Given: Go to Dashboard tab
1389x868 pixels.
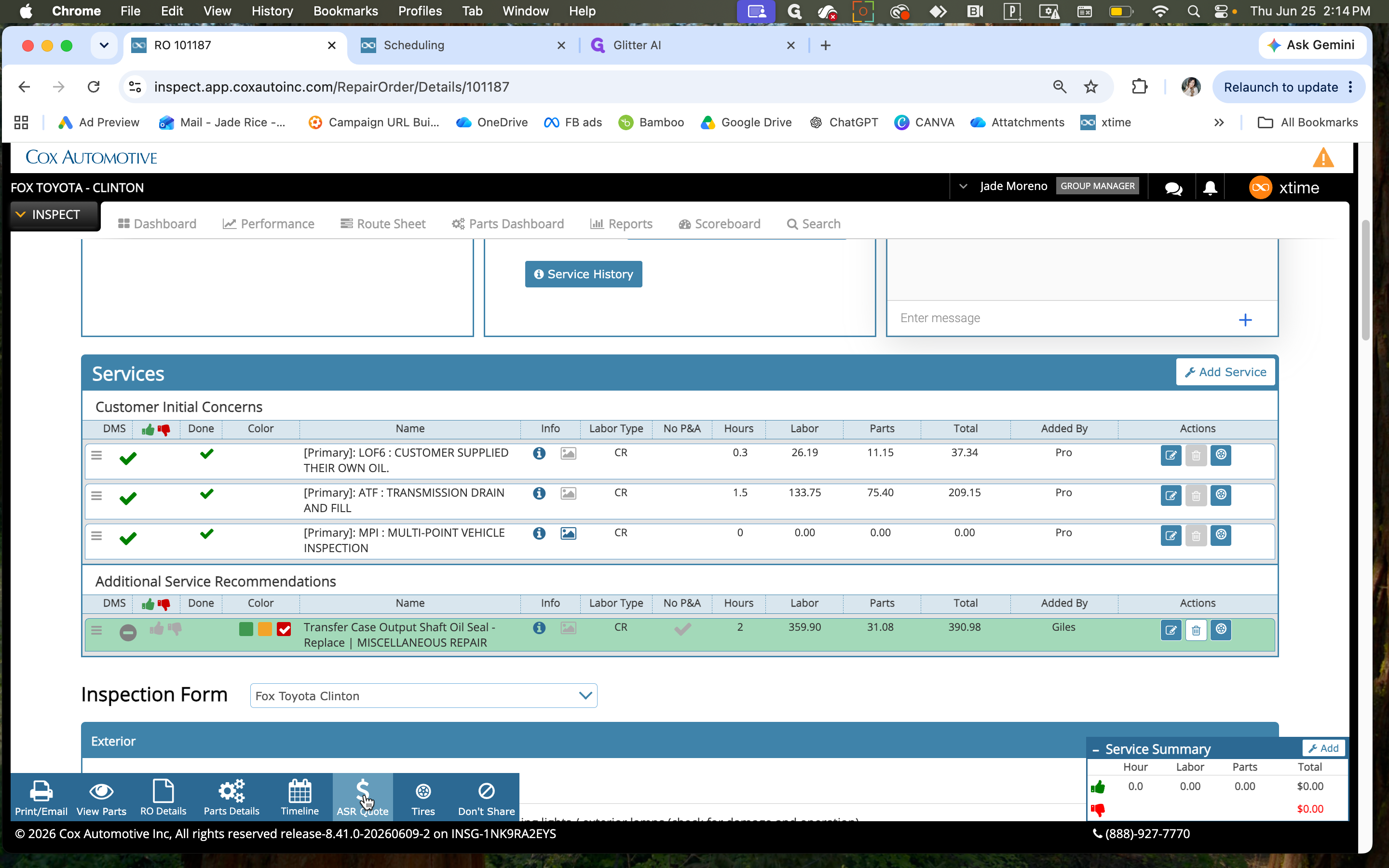Looking at the screenshot, I should [157, 224].
